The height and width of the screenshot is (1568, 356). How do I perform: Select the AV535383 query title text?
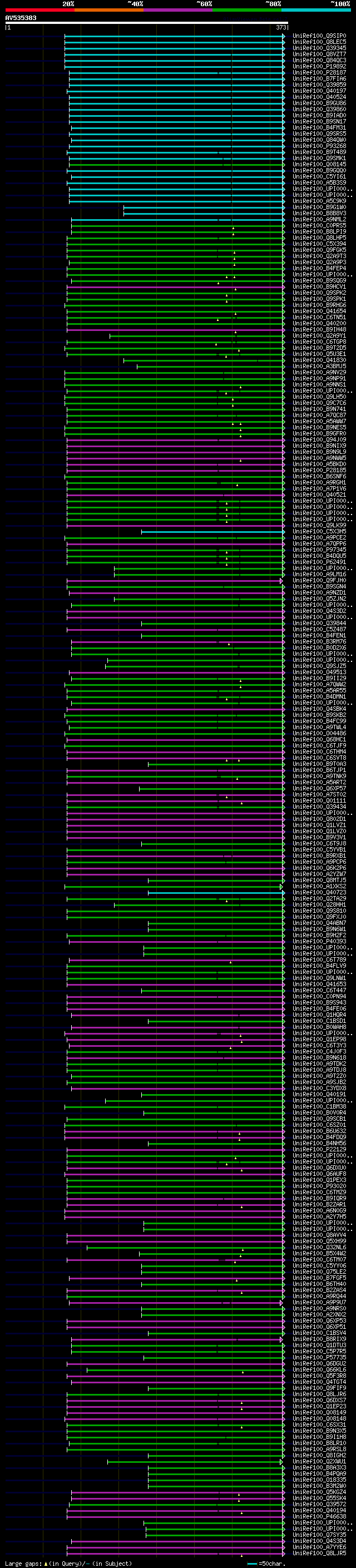point(21,18)
